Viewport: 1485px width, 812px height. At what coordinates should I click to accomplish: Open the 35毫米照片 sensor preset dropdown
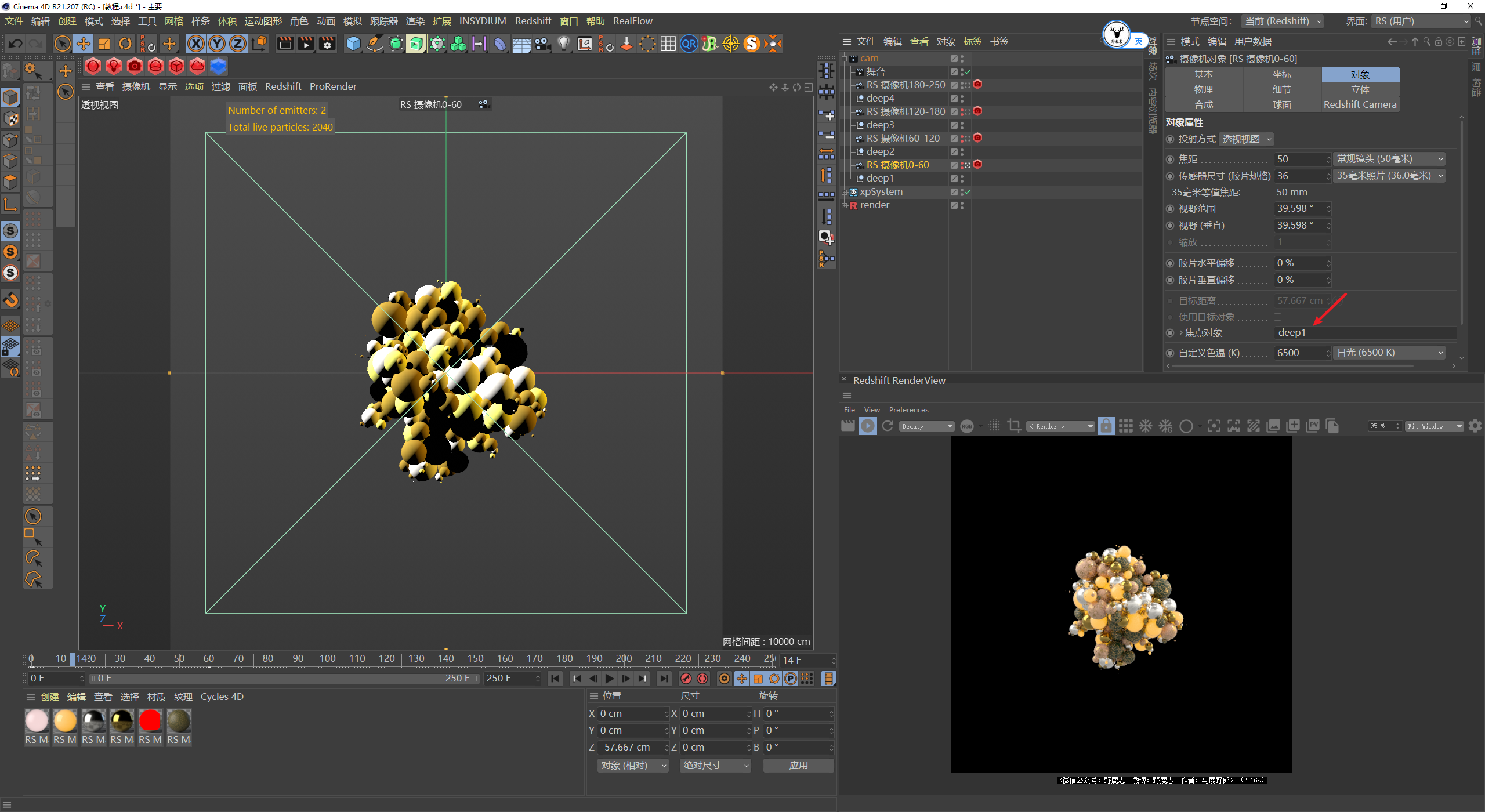[x=1389, y=176]
